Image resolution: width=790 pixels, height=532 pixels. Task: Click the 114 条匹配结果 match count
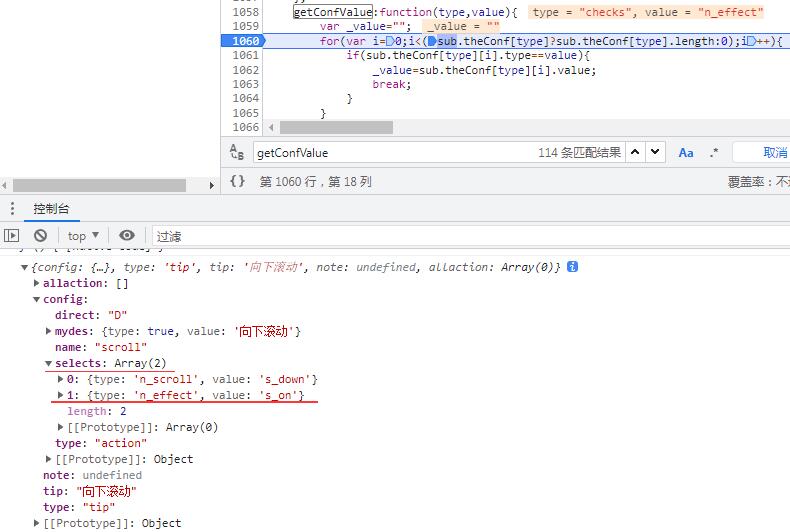(x=579, y=152)
